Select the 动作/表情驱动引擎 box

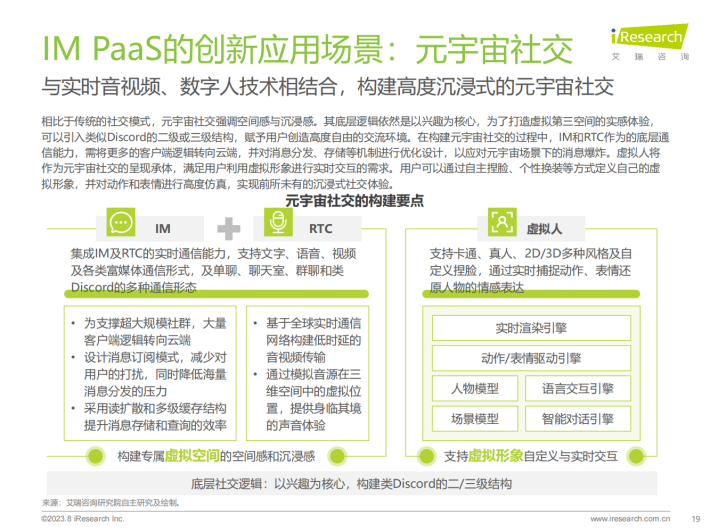(x=530, y=358)
